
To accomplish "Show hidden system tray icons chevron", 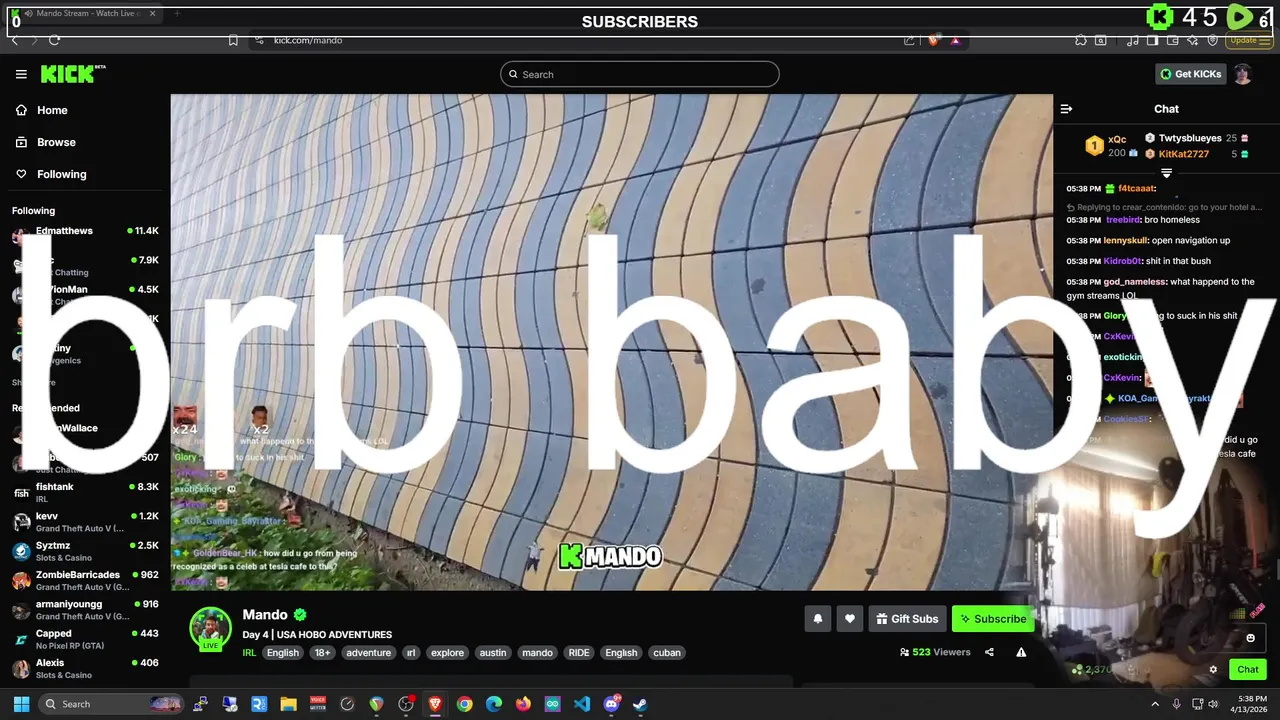I will click(x=1156, y=704).
